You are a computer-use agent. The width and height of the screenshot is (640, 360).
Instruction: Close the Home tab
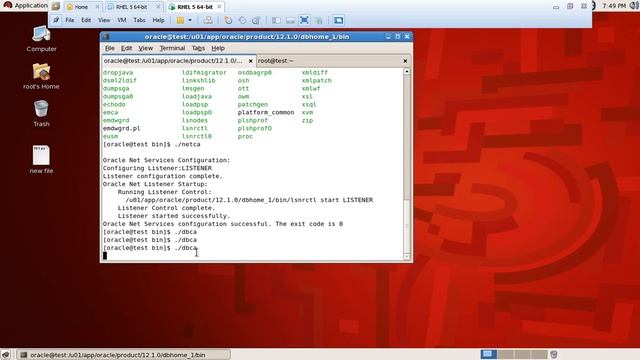(x=97, y=7)
